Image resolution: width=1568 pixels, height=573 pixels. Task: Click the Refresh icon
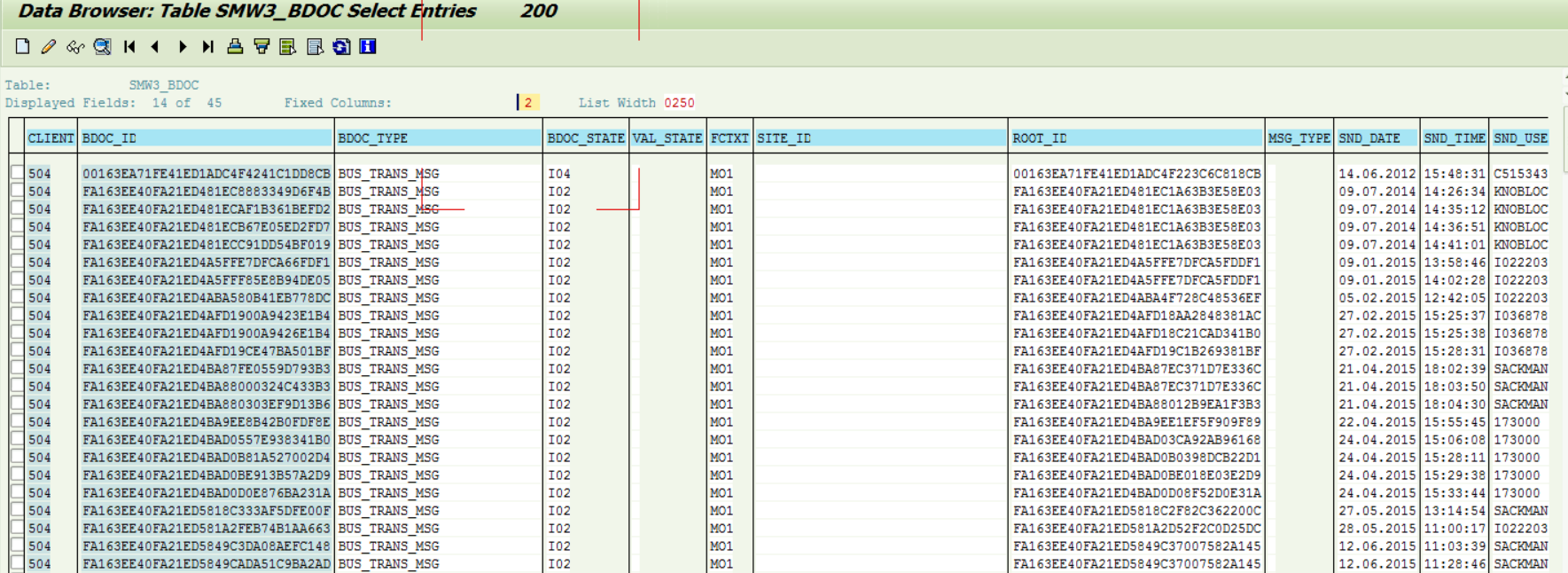point(341,46)
